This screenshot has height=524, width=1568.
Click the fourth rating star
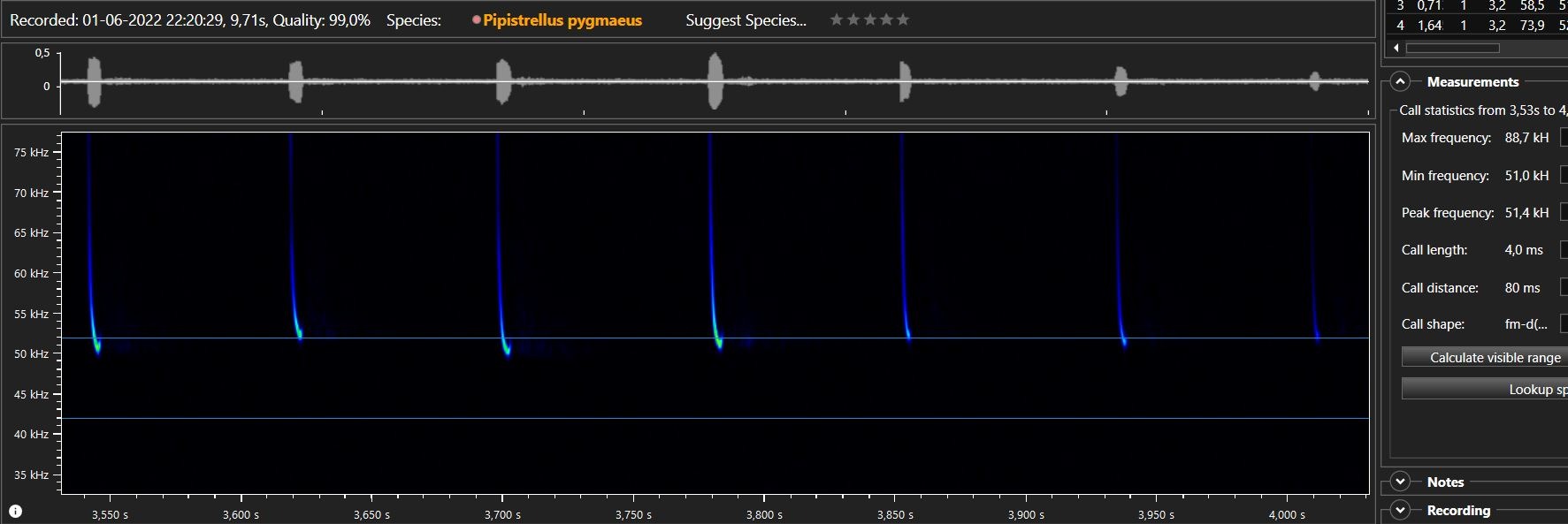(886, 19)
